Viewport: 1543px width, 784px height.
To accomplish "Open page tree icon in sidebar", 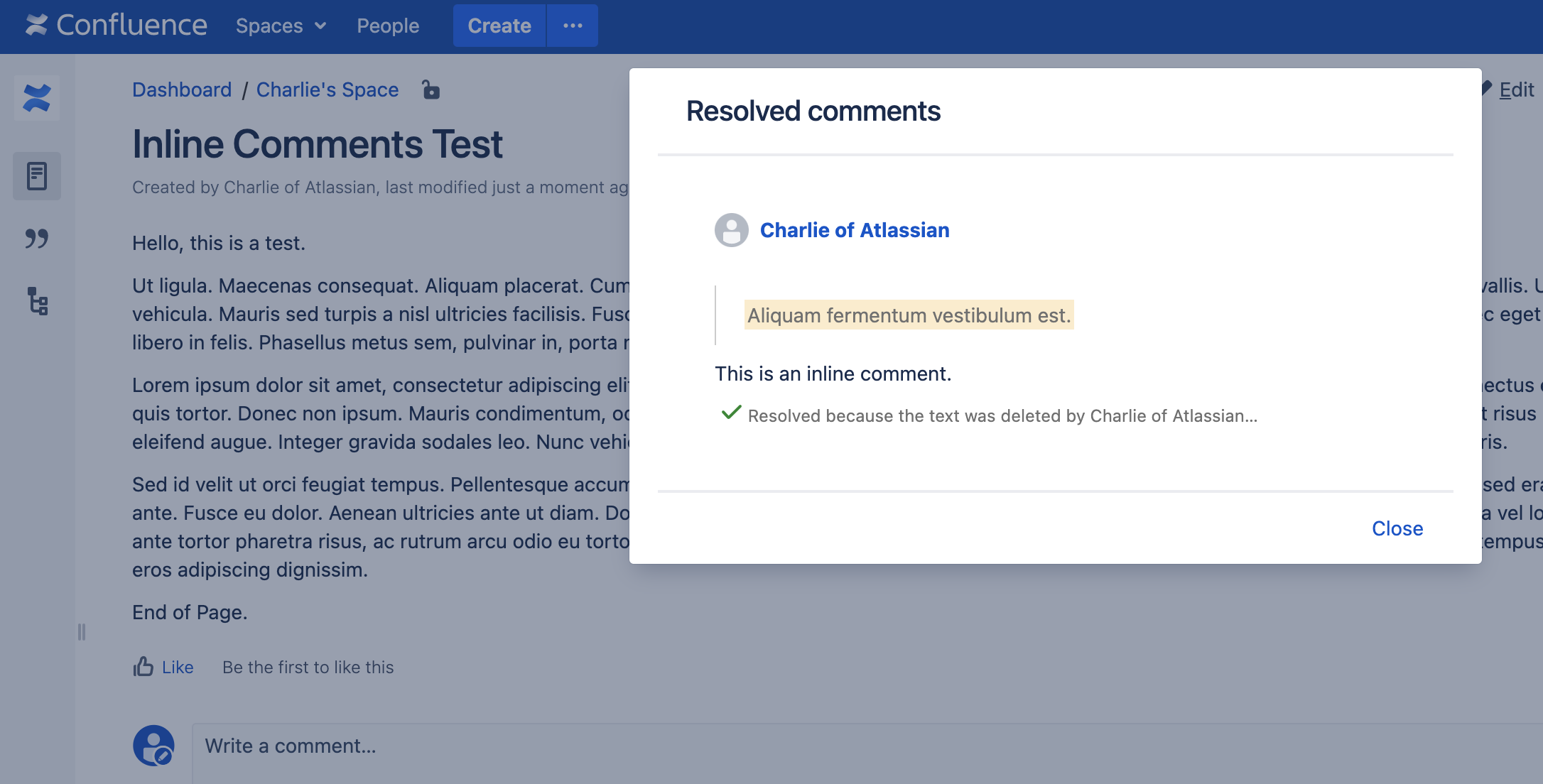I will 37,301.
